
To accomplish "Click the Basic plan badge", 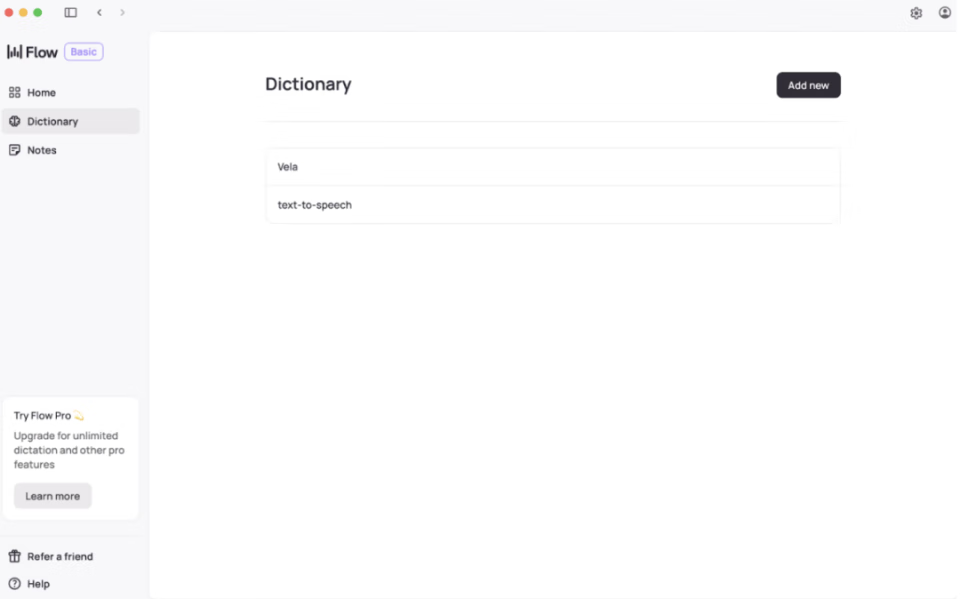I will tap(83, 51).
